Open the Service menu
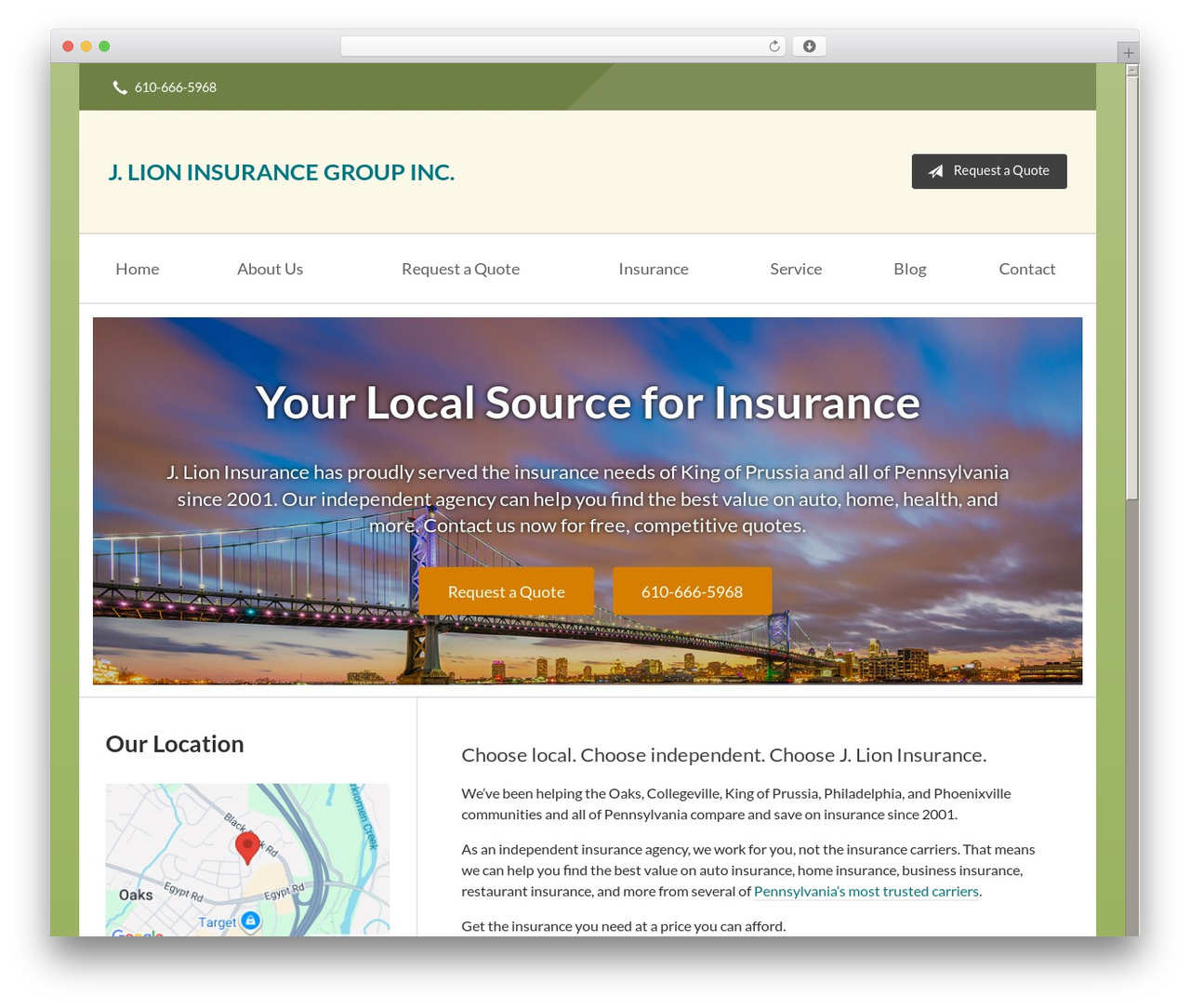This screenshot has height=1008, width=1190. (x=796, y=269)
